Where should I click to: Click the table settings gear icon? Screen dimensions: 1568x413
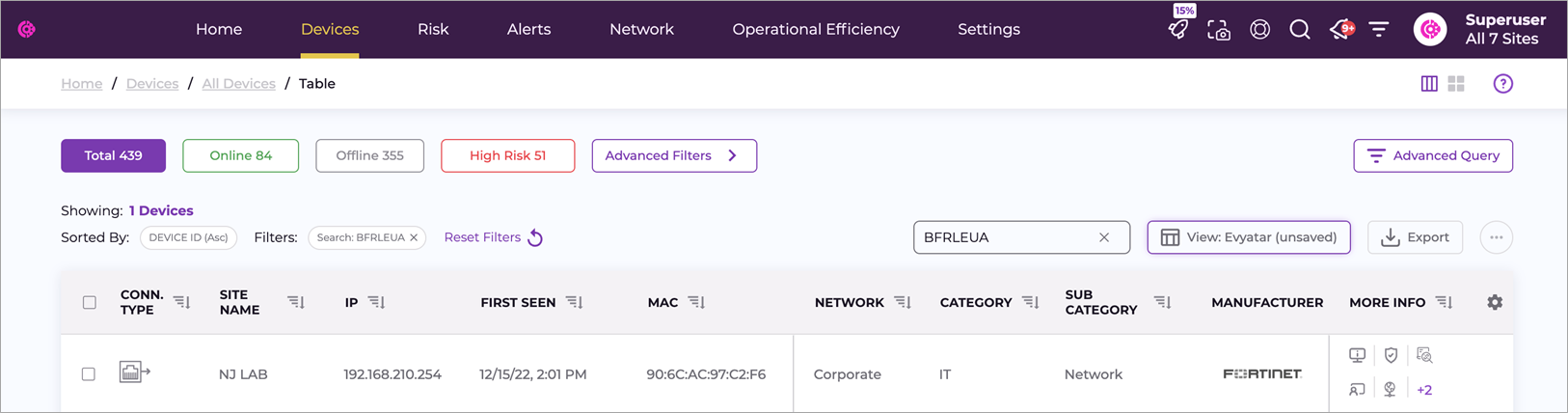(1495, 302)
